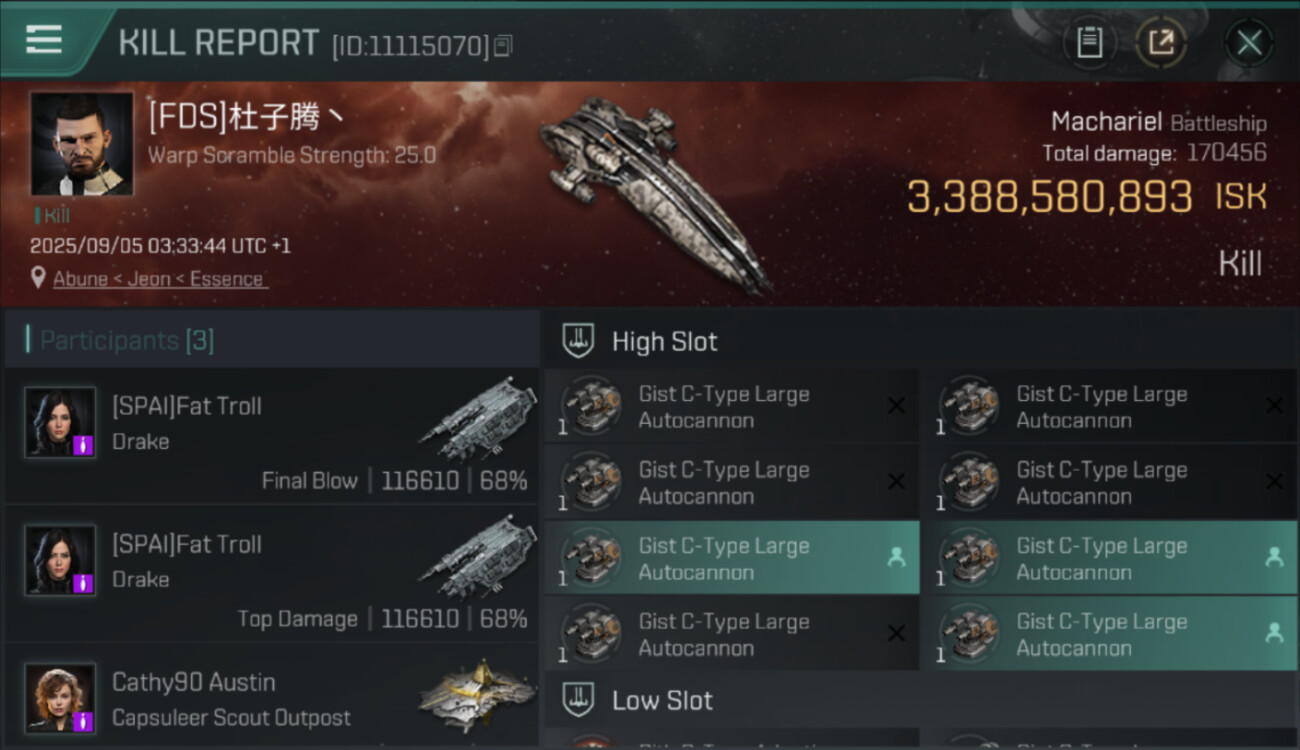The image size is (1300, 750).
Task: Open Fat Troll's Final Blow entry
Action: coord(270,436)
